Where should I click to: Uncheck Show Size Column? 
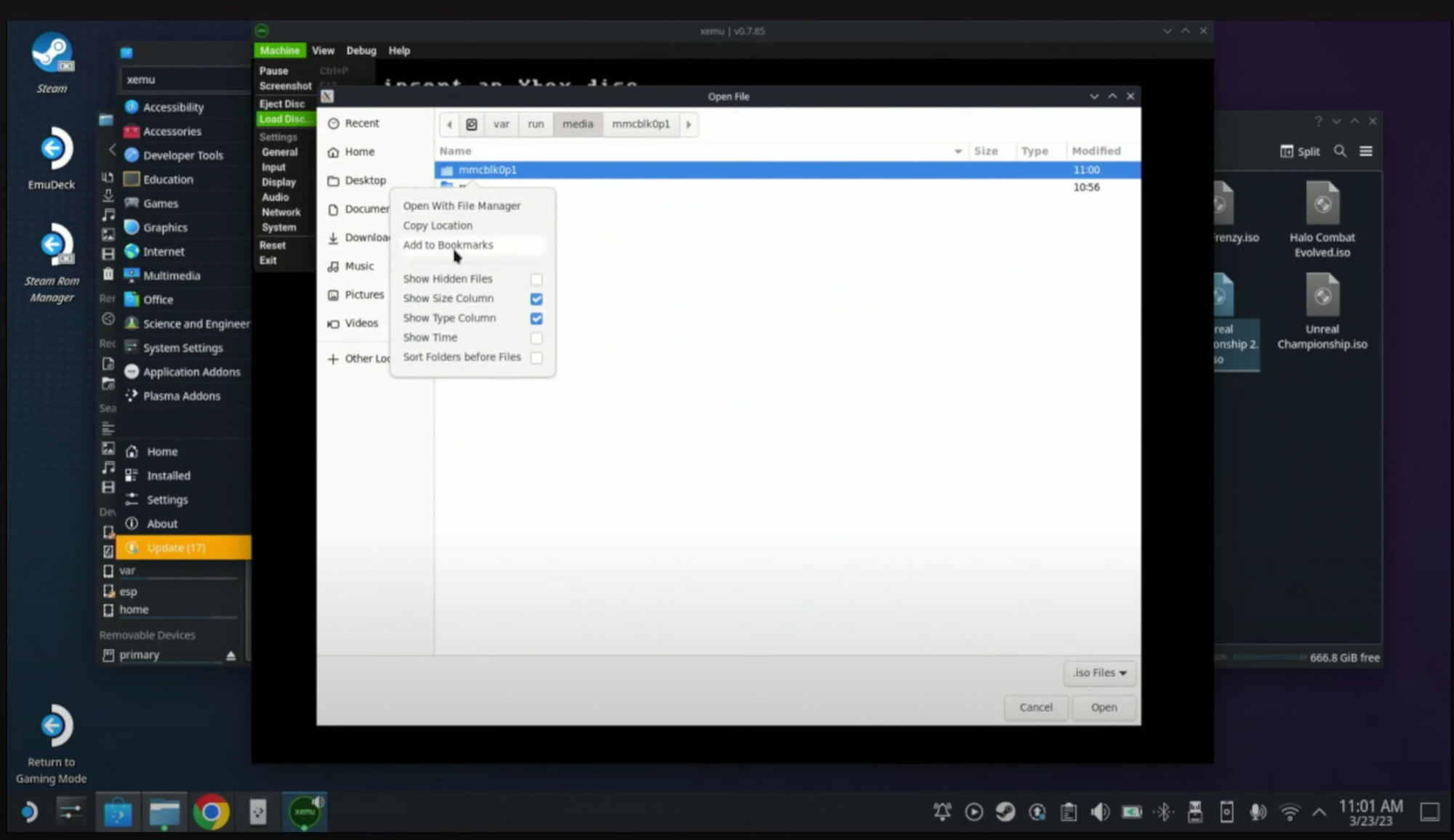click(536, 299)
